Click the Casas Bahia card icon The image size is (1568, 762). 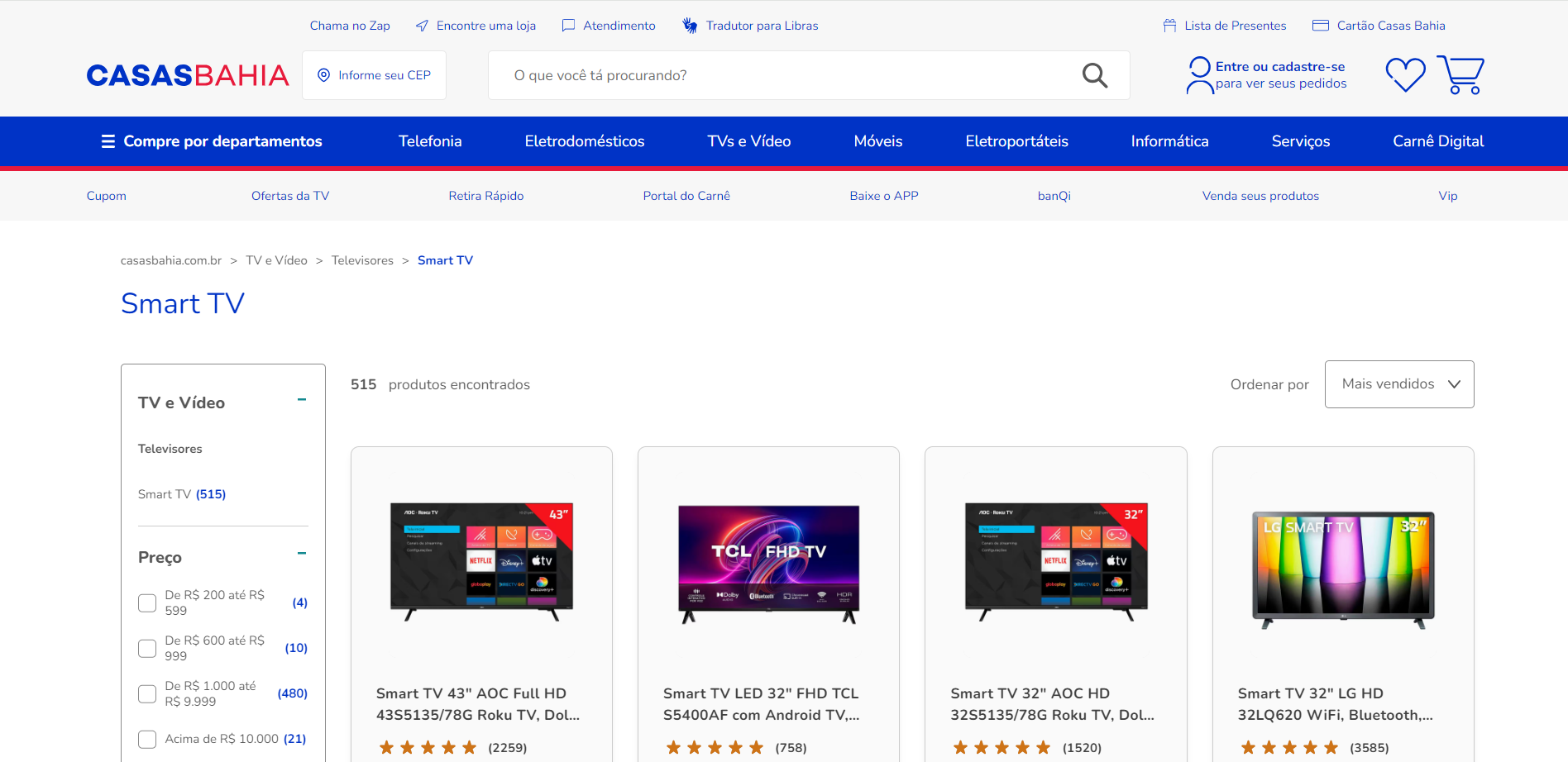tap(1321, 26)
